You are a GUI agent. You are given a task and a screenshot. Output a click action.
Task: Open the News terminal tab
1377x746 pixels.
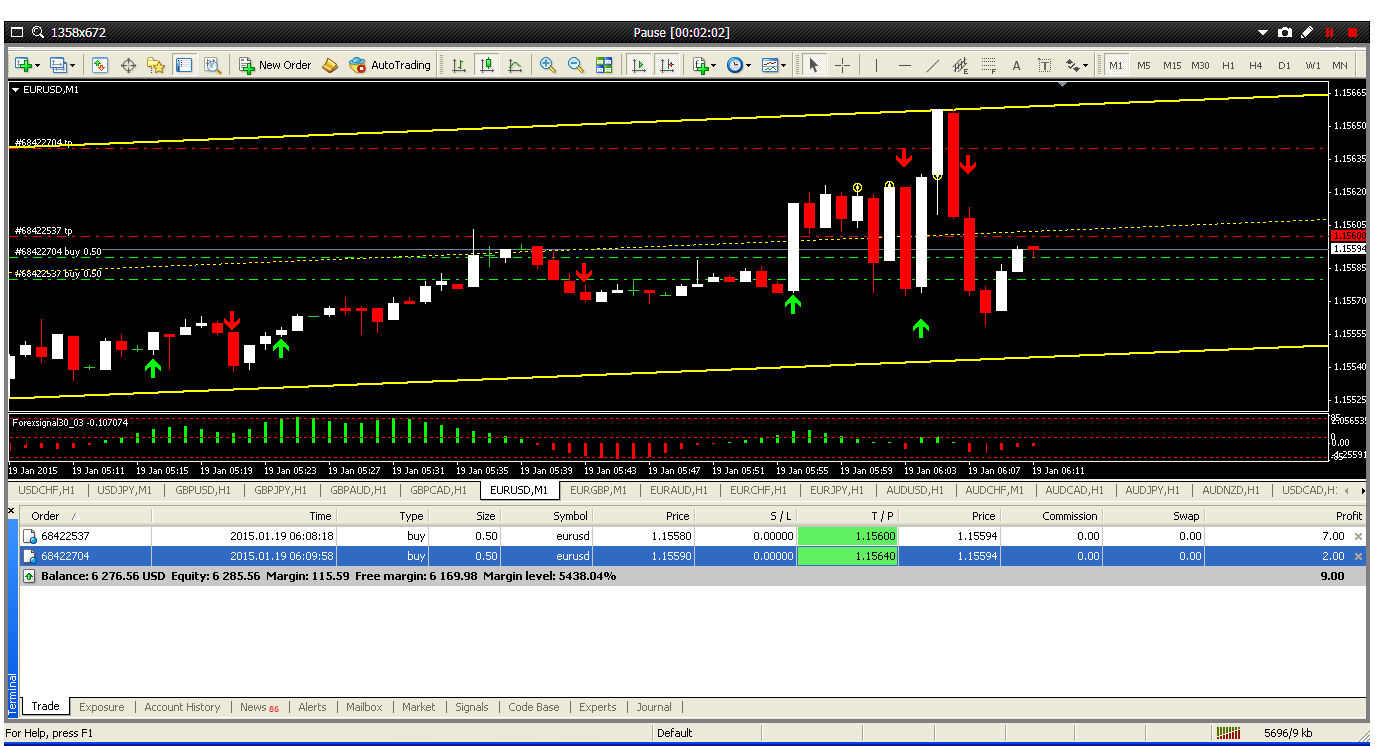click(x=259, y=707)
